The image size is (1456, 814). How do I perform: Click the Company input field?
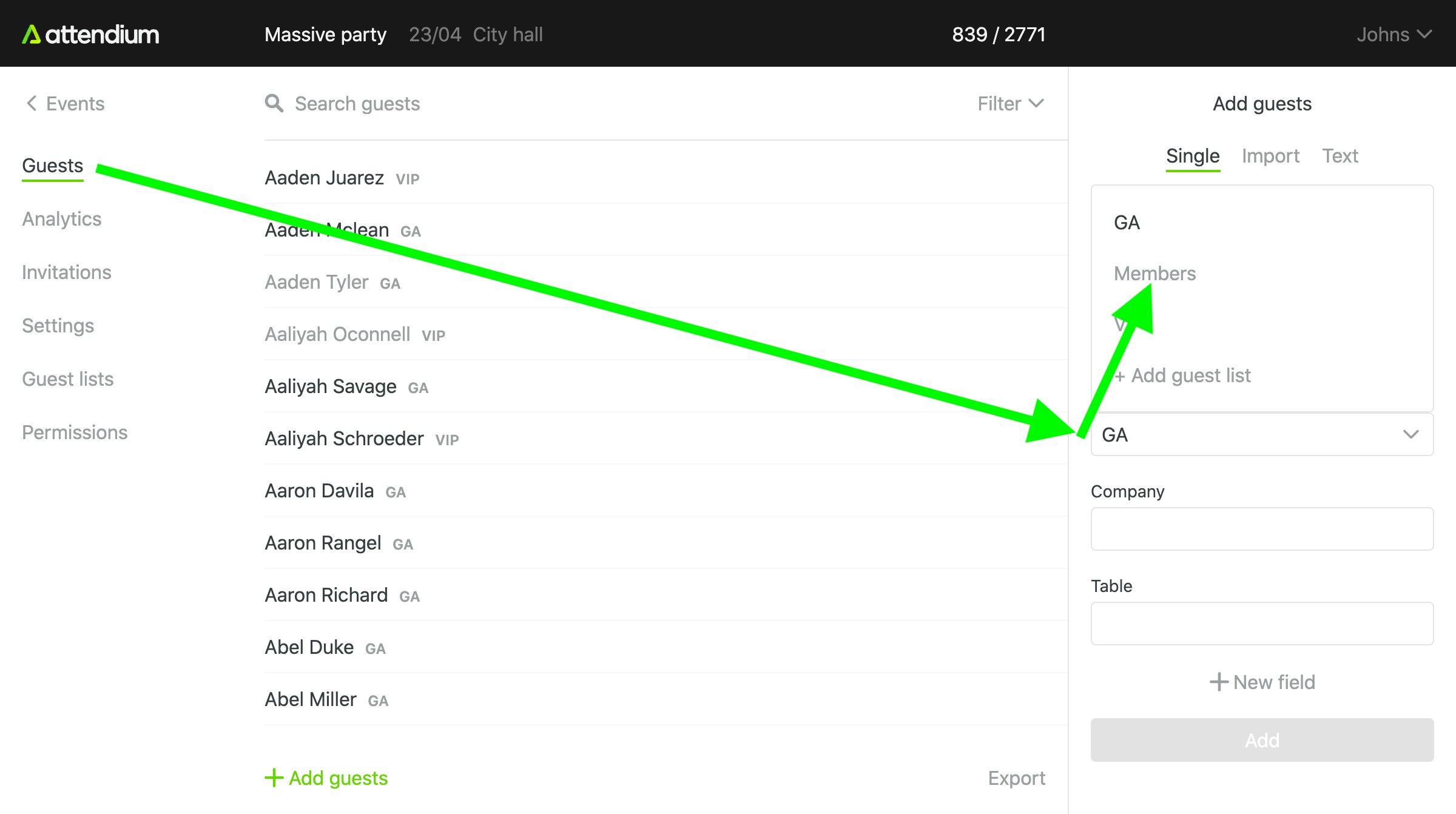[x=1262, y=529]
